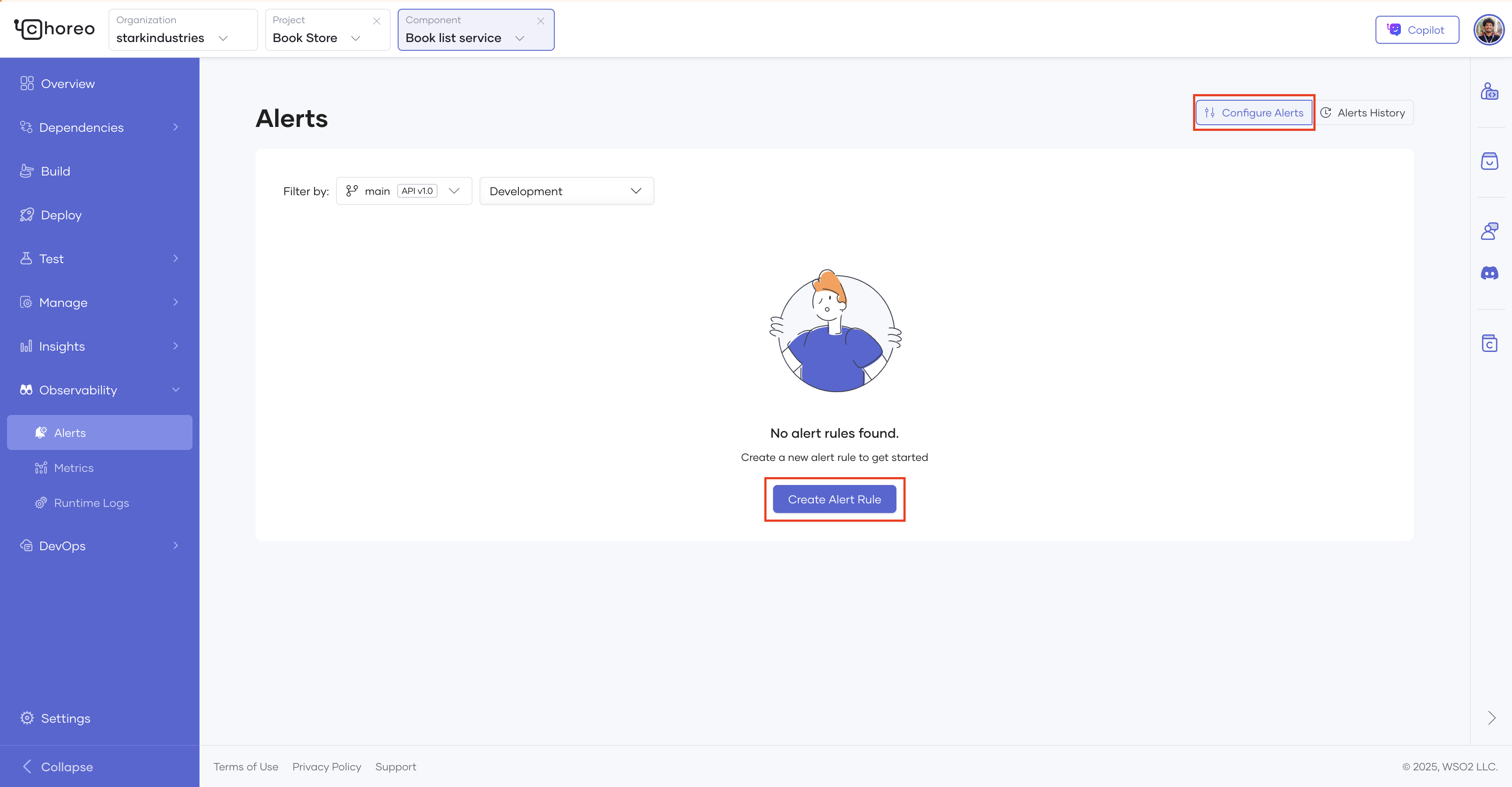Click the user profile avatar

click(x=1488, y=30)
